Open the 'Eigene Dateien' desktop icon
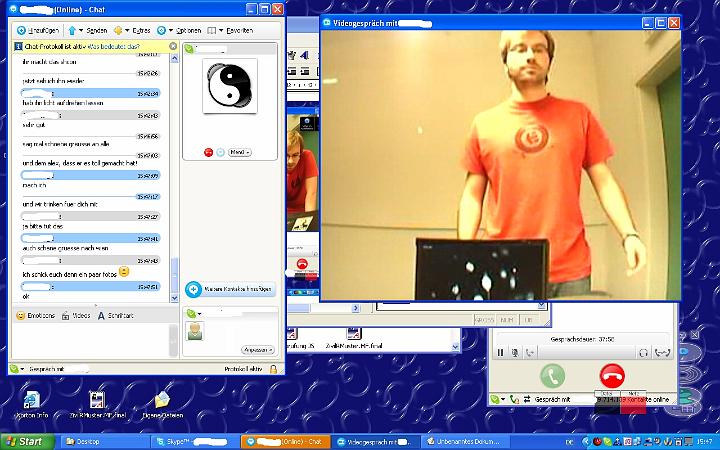The width and height of the screenshot is (720, 450). point(162,405)
